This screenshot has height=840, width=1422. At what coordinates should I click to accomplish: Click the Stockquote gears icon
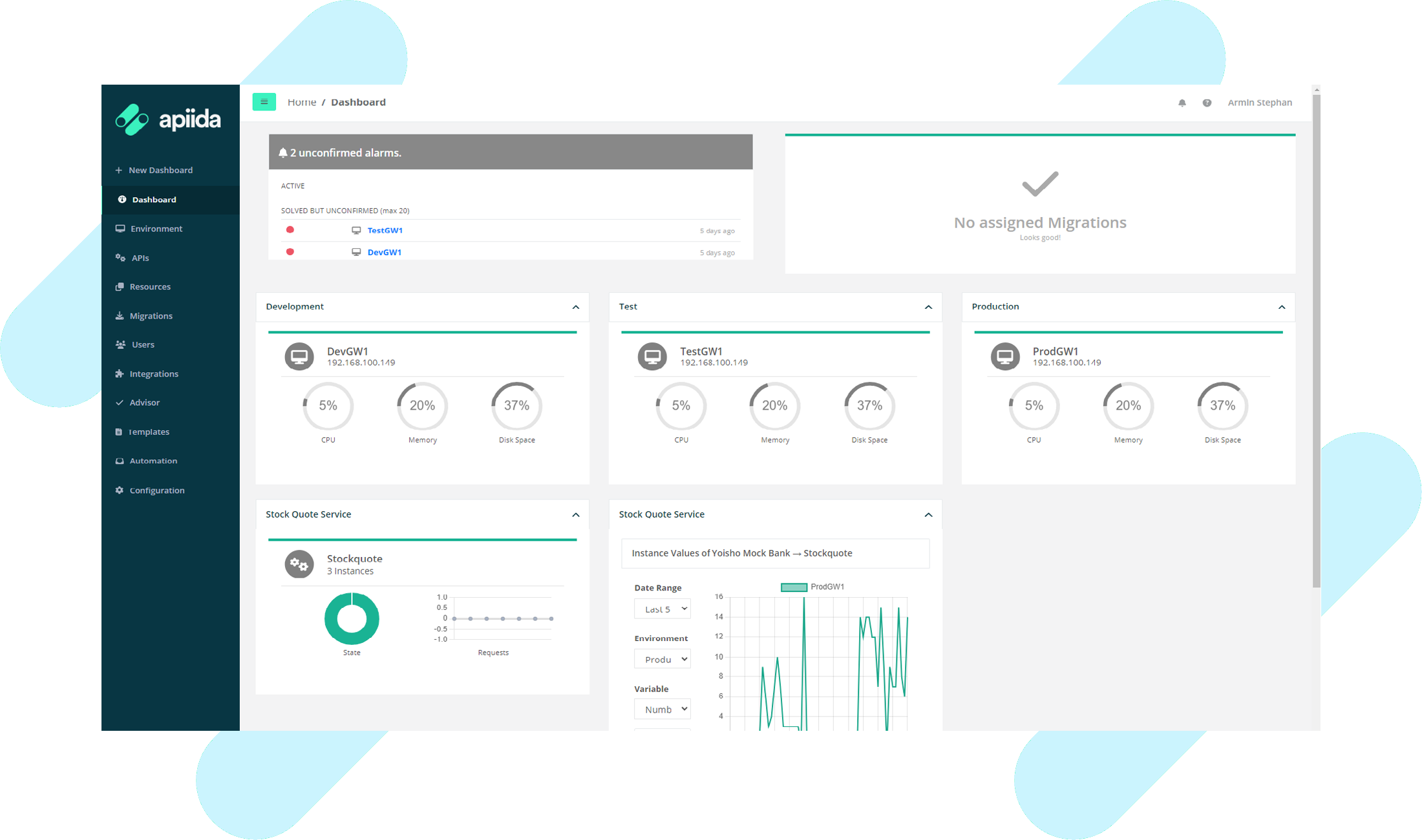click(x=299, y=564)
